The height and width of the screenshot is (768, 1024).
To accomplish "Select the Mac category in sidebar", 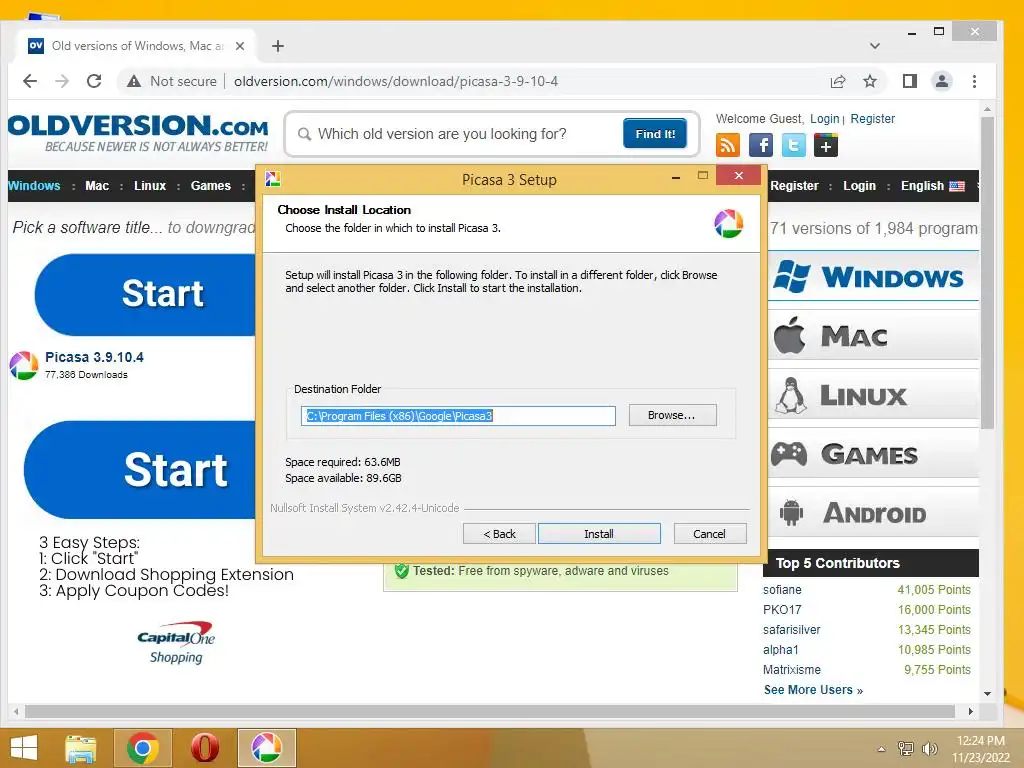I will [873, 336].
